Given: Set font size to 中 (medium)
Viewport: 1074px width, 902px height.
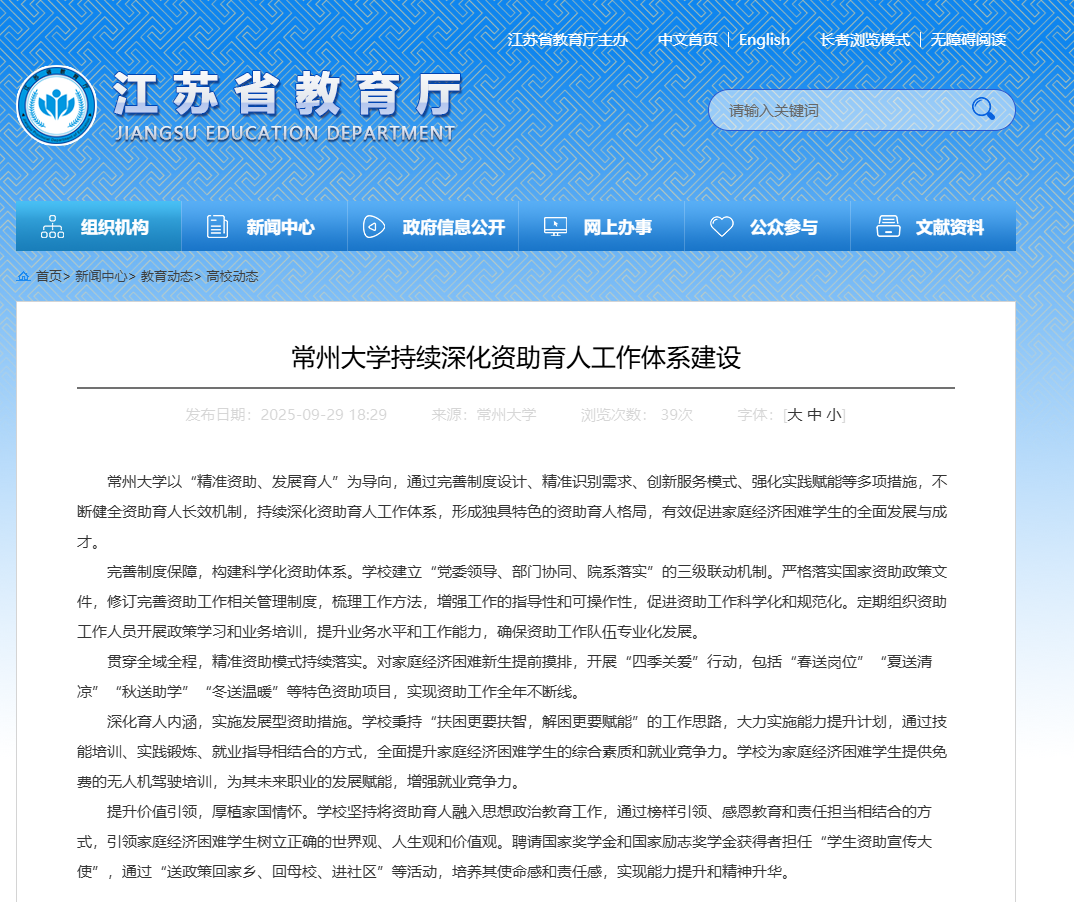Looking at the screenshot, I should point(814,415).
